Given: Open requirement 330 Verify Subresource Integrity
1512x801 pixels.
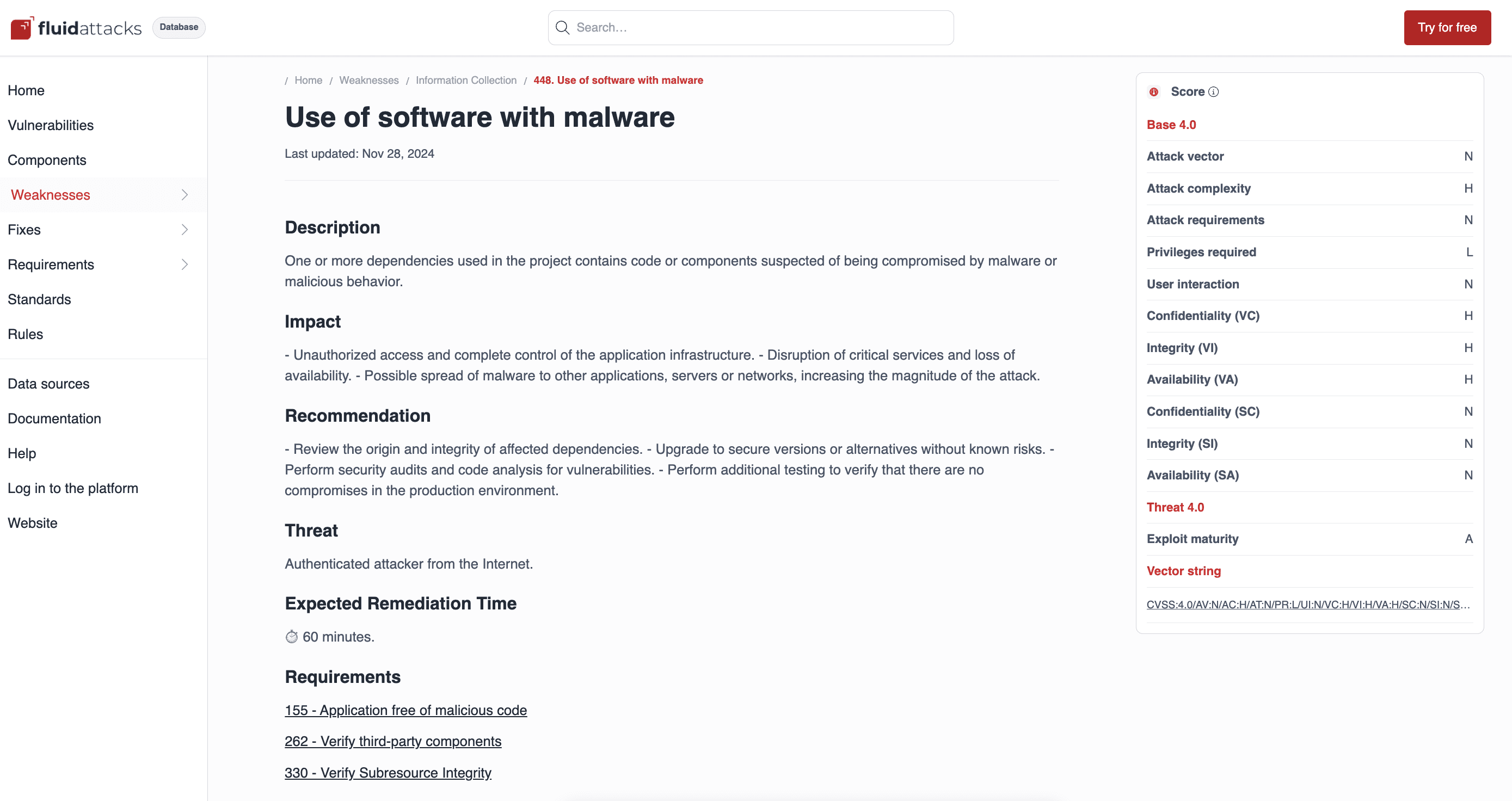Looking at the screenshot, I should 388,773.
